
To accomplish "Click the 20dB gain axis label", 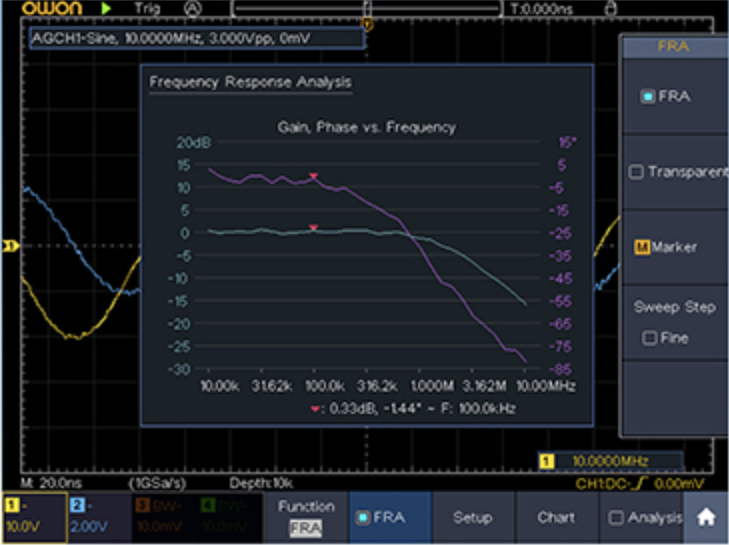I will [193, 142].
